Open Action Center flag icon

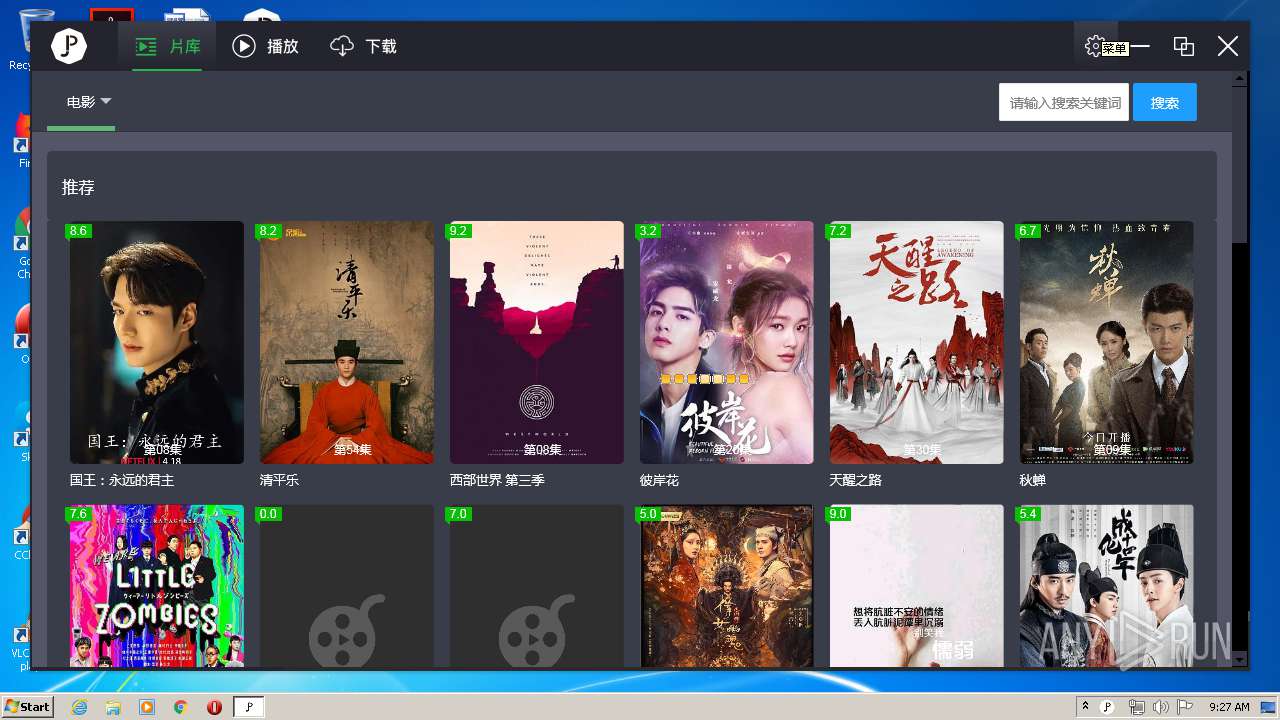[x=1184, y=707]
